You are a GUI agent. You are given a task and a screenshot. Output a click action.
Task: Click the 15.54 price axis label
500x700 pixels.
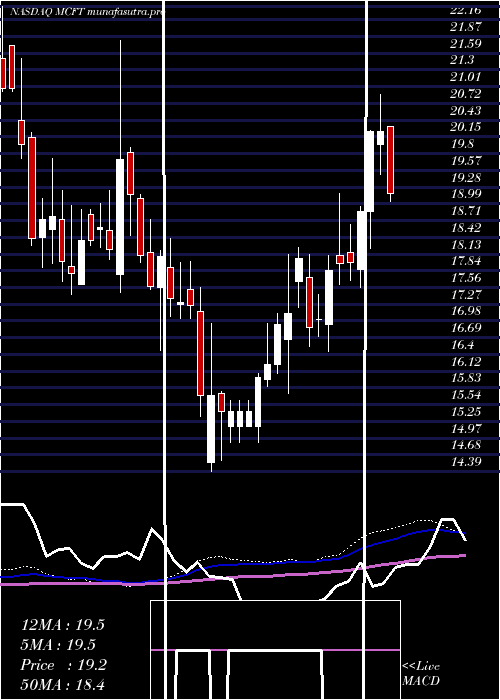coord(466,395)
